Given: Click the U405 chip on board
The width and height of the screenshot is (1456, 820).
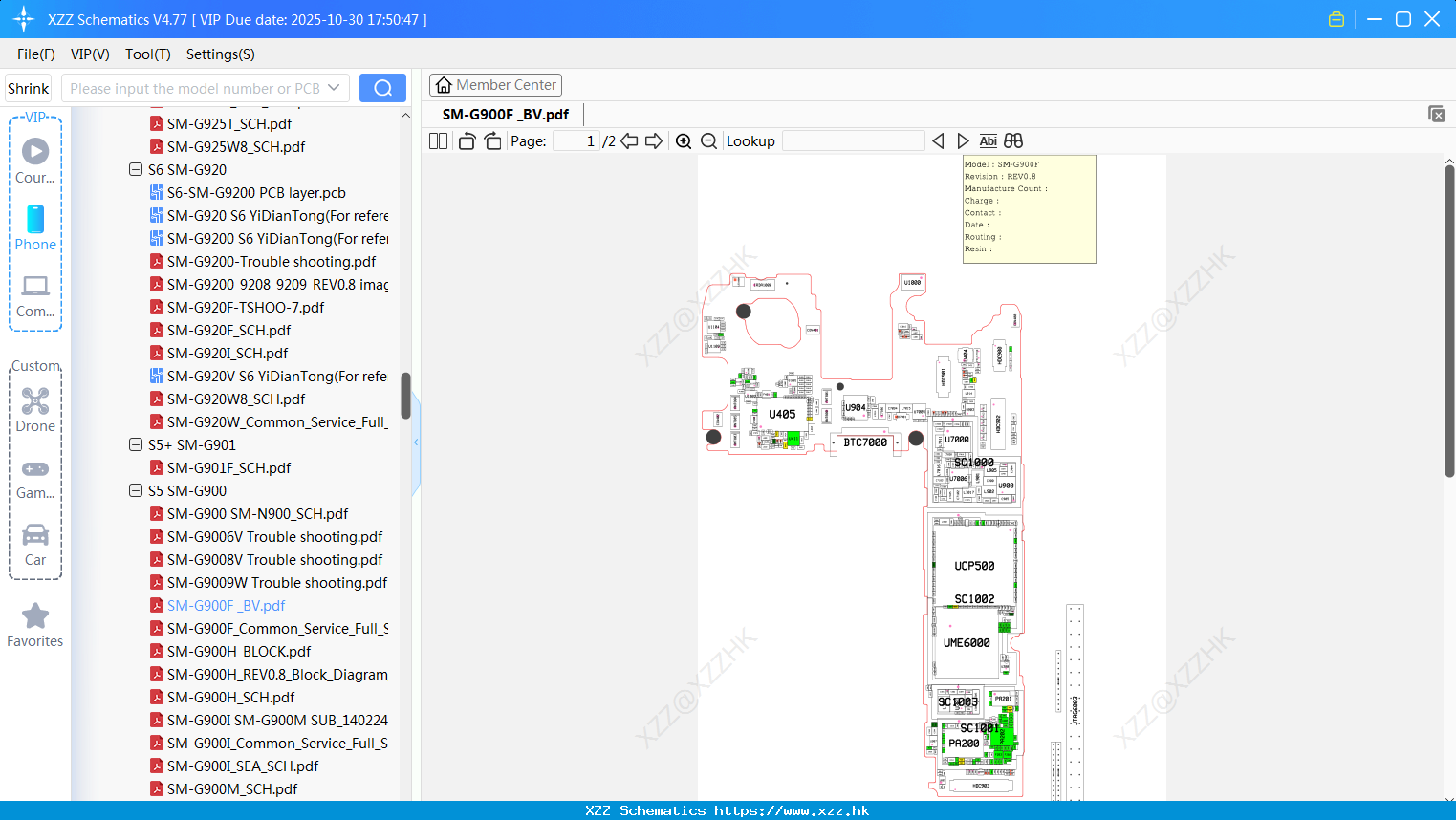Looking at the screenshot, I should click(782, 414).
